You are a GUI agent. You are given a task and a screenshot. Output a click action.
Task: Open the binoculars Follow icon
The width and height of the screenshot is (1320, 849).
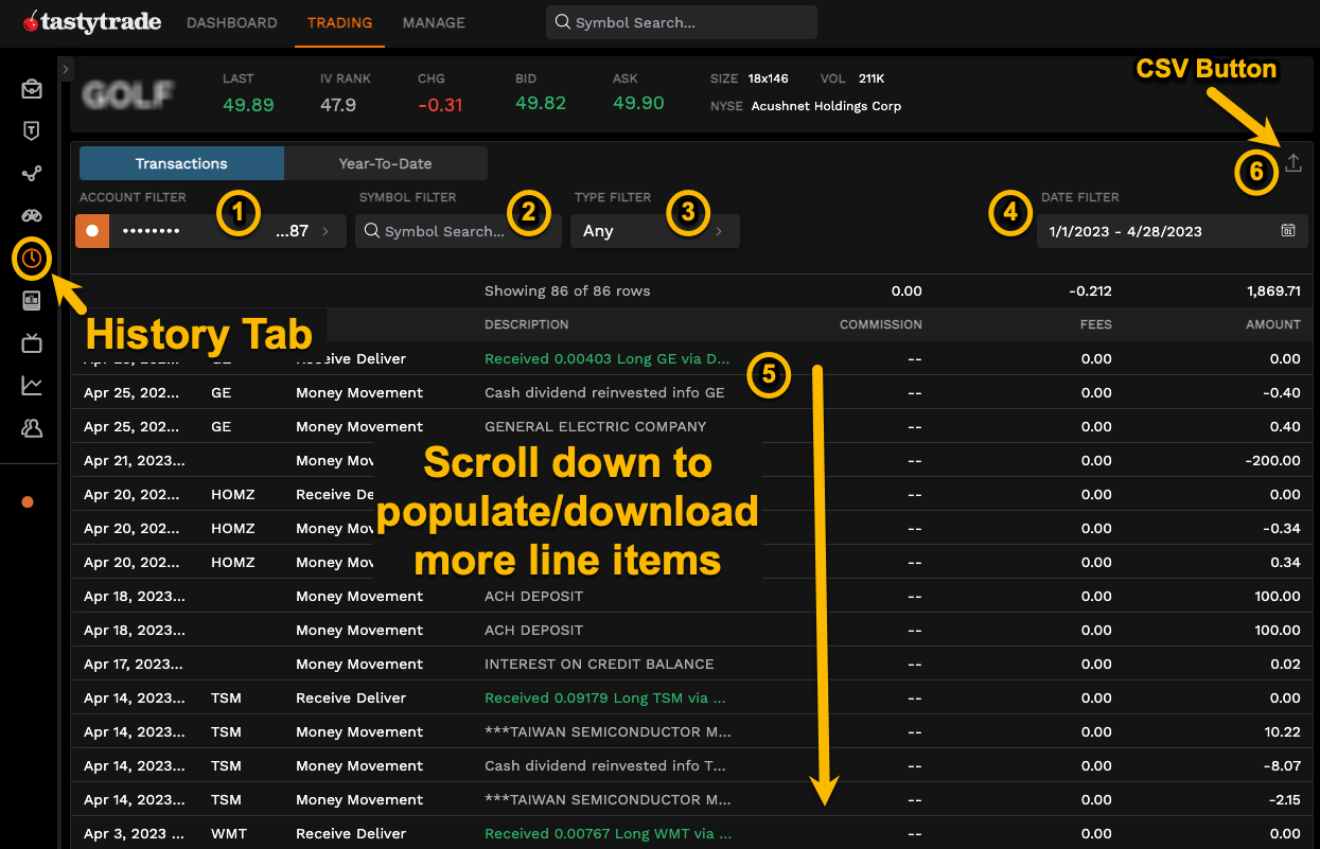[x=31, y=215]
